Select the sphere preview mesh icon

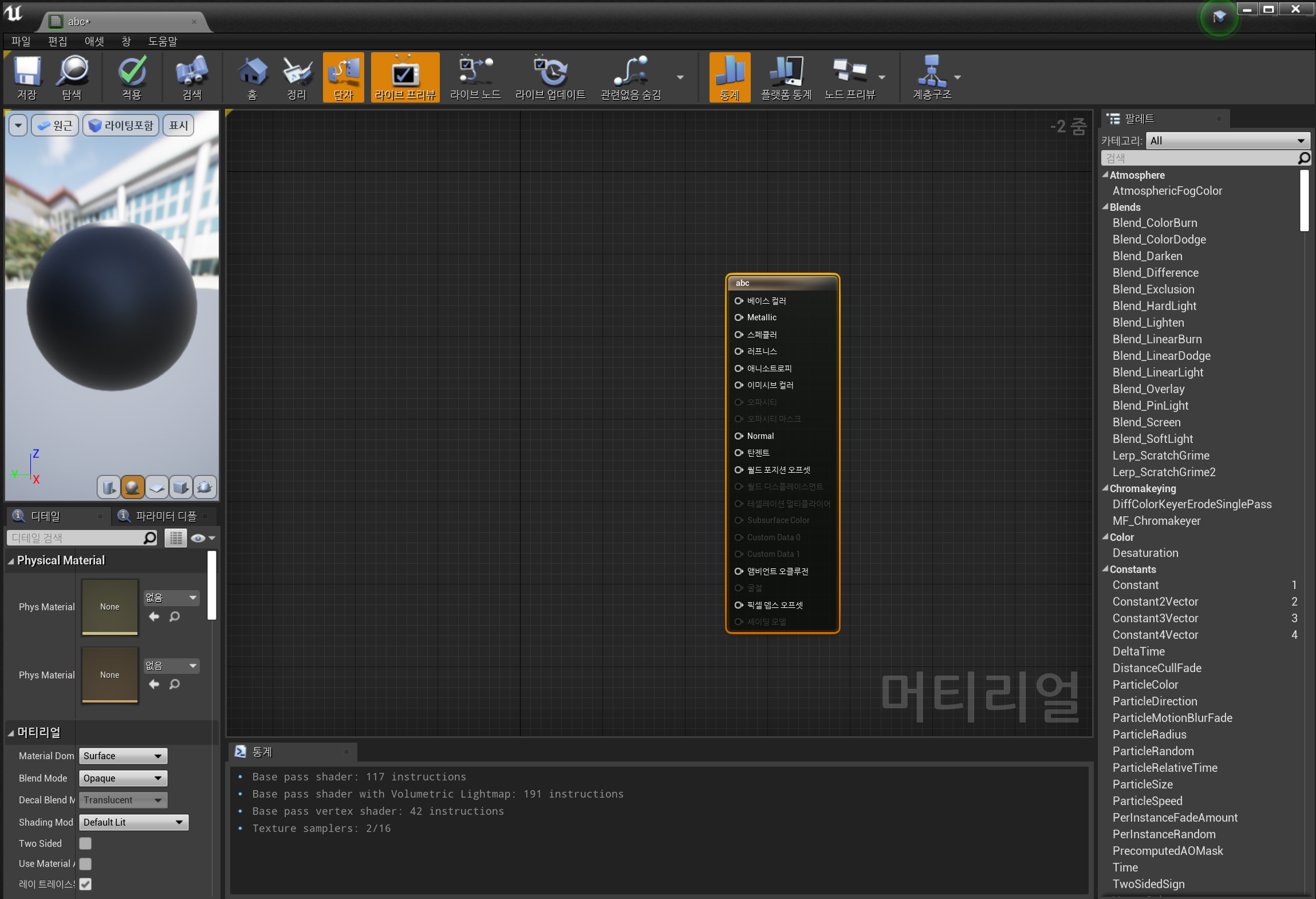(132, 487)
